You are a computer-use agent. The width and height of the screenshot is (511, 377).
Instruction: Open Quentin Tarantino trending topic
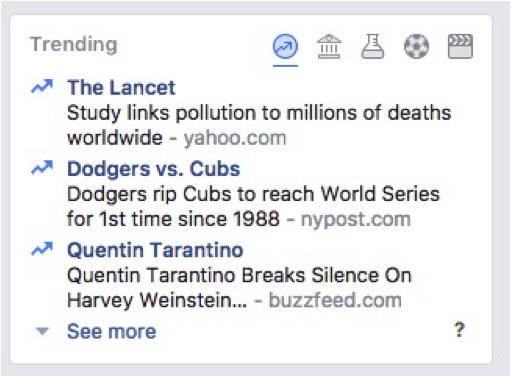point(155,250)
